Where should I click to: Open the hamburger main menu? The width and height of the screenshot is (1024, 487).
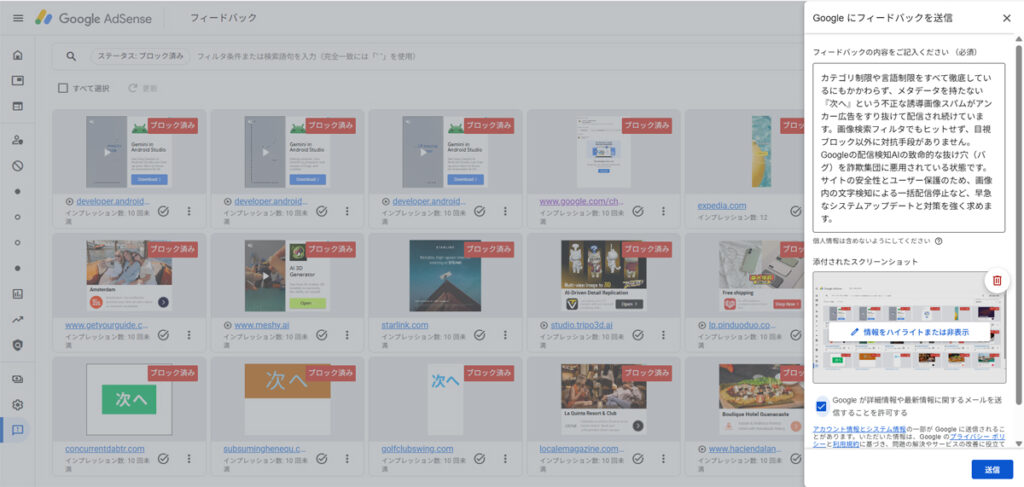point(18,18)
